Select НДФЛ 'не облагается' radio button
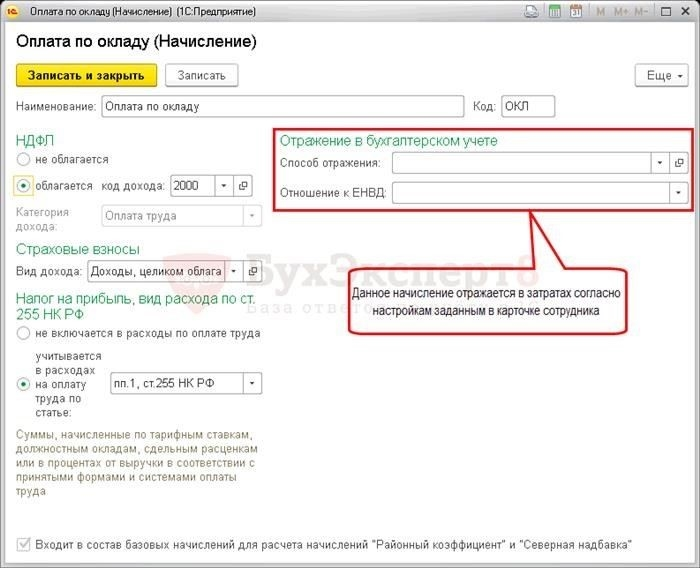 coord(23,159)
